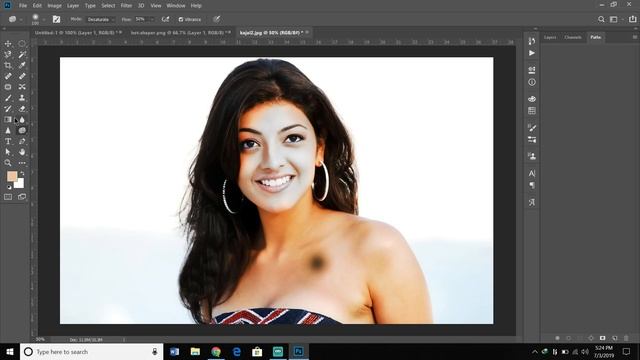This screenshot has height=360, width=640.
Task: Open the Color panel palette icon
Action: coord(531,99)
